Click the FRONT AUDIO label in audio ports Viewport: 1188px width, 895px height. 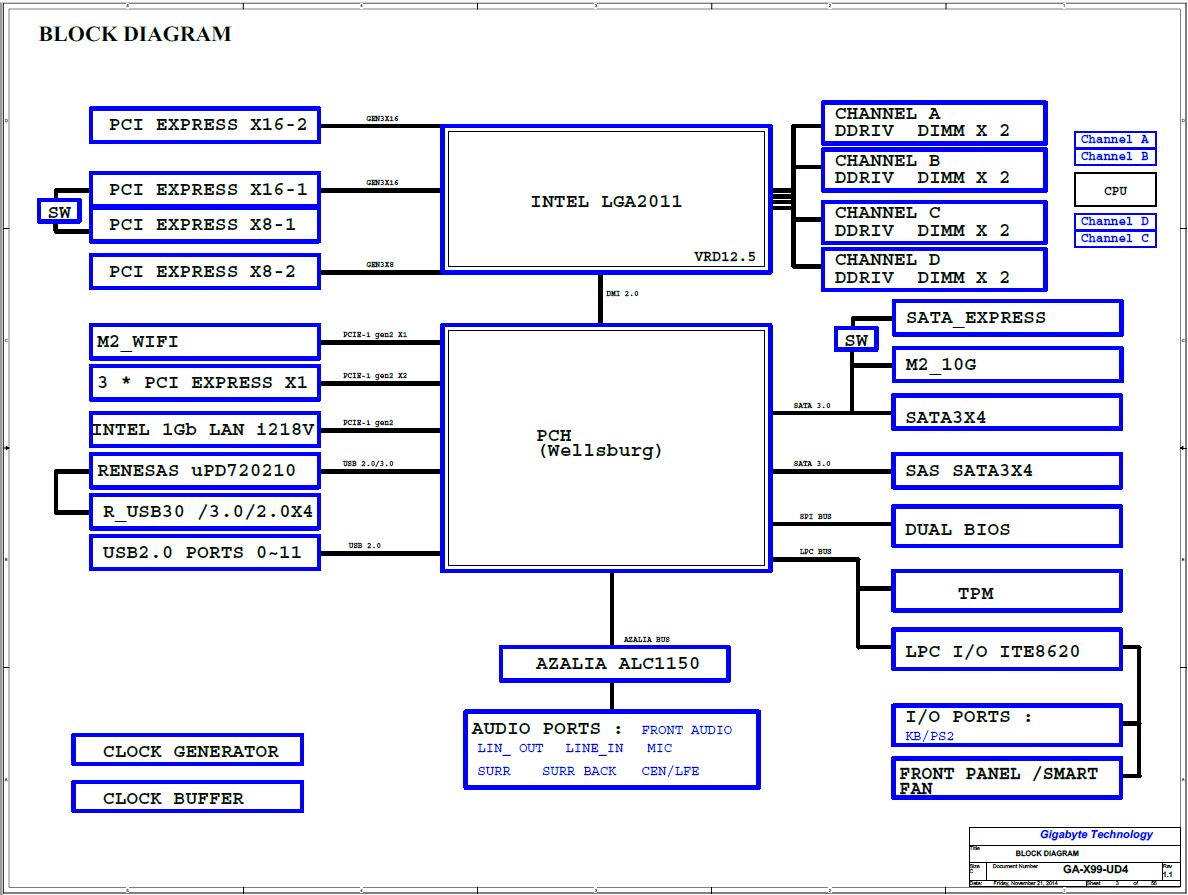(x=686, y=730)
